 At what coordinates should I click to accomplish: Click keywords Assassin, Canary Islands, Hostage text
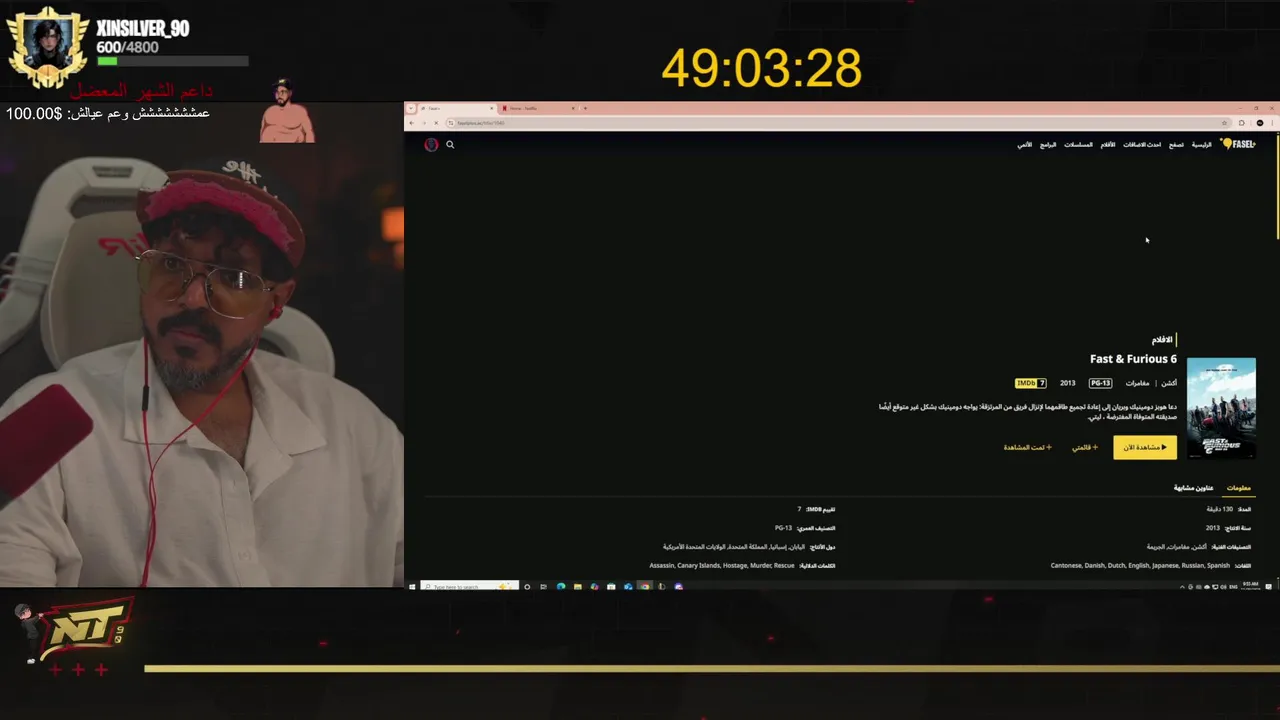pyautogui.click(x=722, y=566)
